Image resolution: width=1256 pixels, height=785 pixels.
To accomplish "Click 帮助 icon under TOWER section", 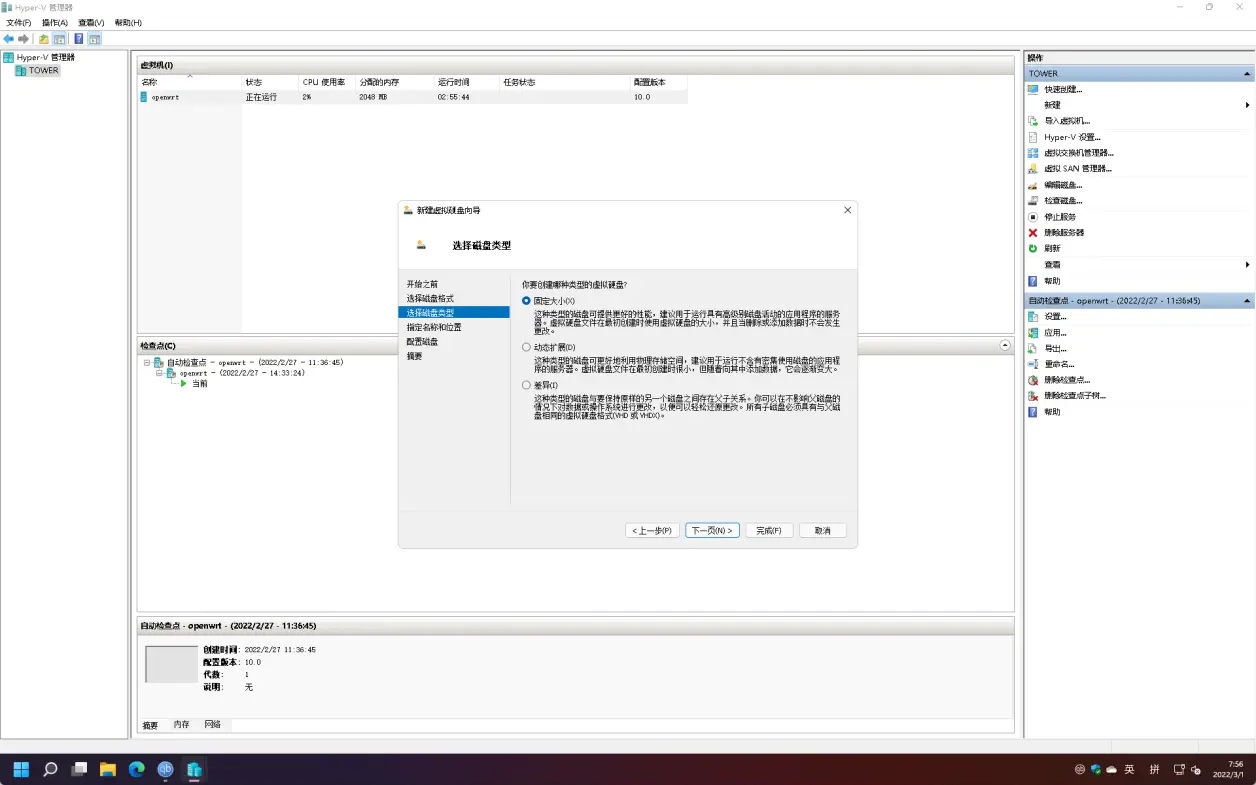I will 1033,281.
